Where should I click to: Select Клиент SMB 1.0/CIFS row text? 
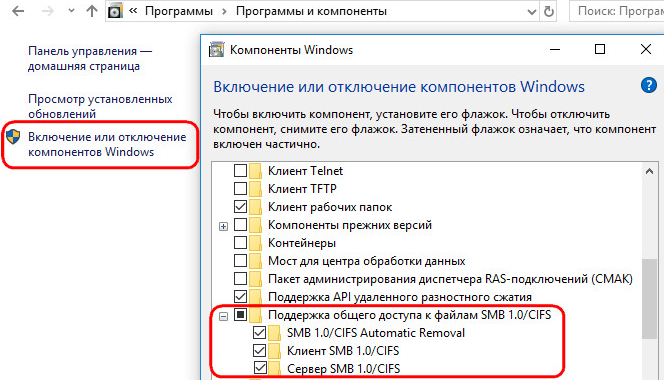(x=343, y=351)
